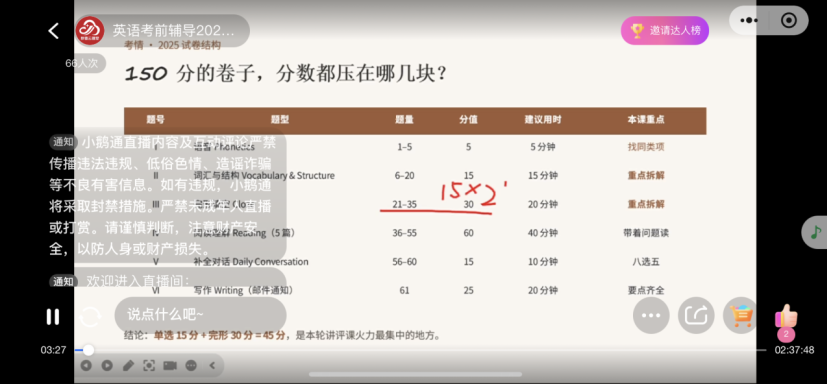Viewport: 827px width, 384px height.
Task: Go to the previous slide with the left arrow
Action: pos(86,365)
